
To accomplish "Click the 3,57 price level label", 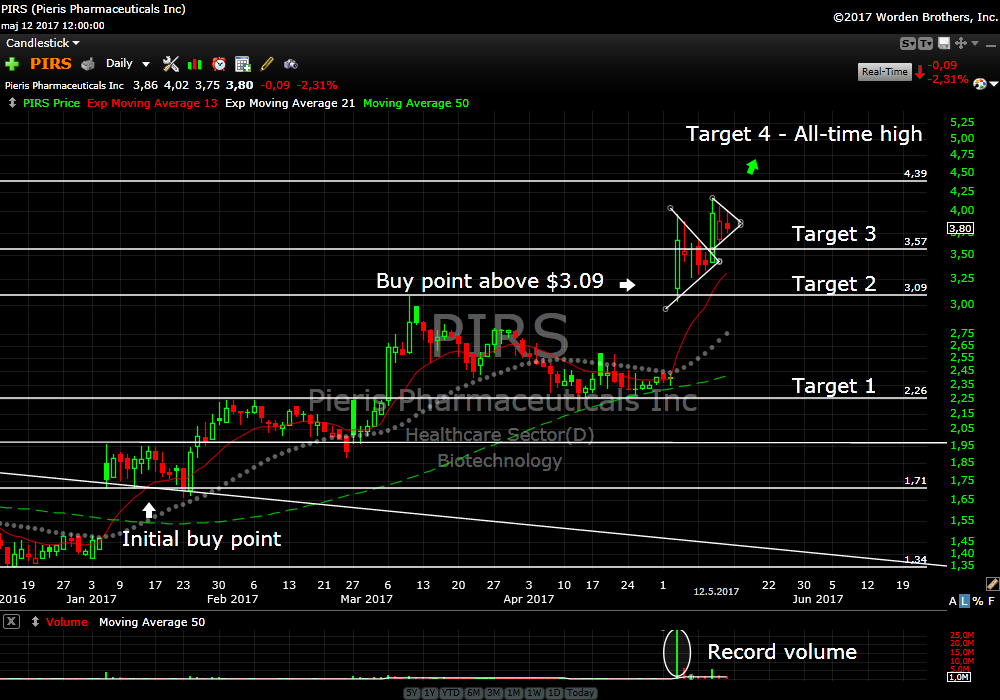I will [915, 242].
